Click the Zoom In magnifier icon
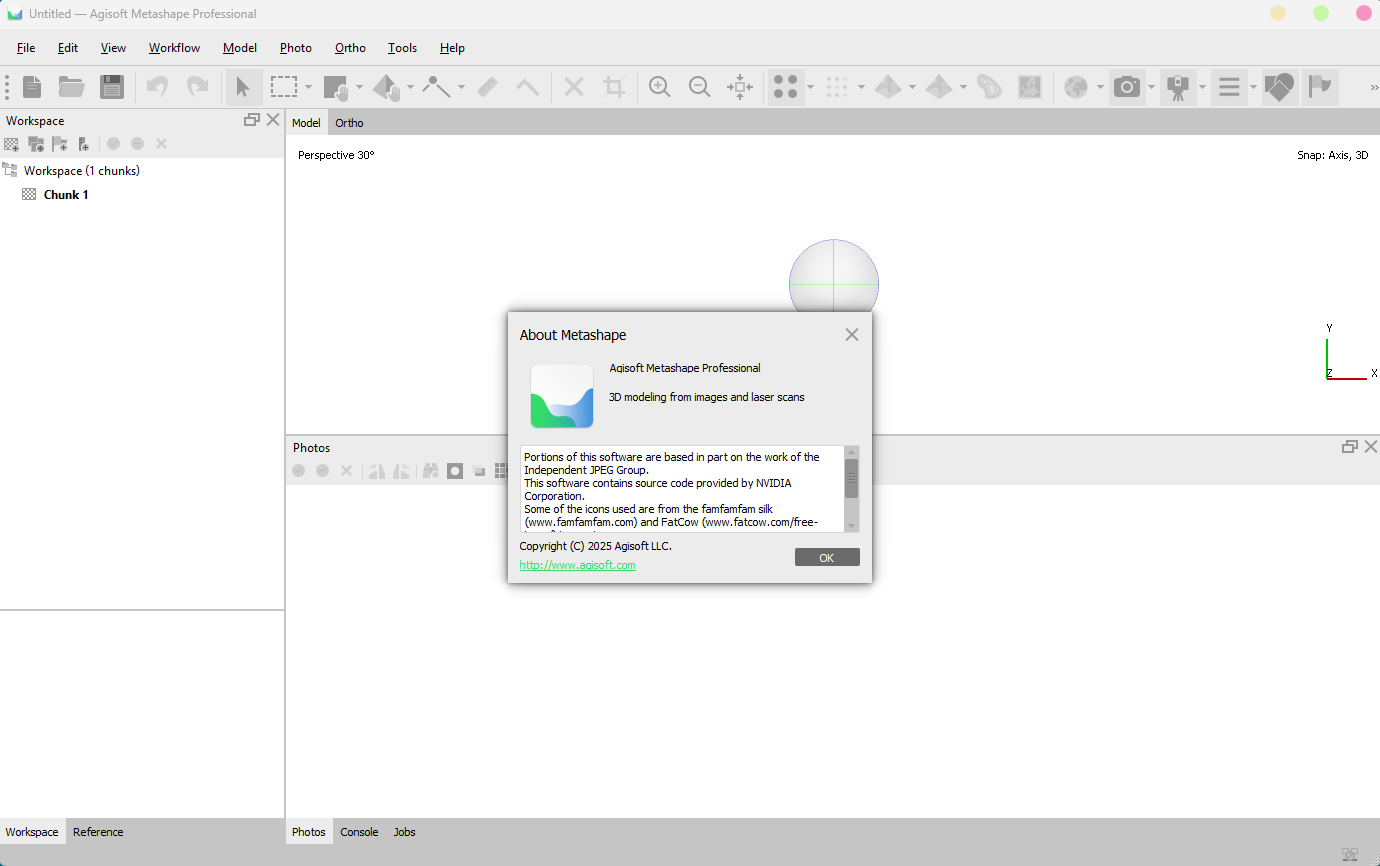The image size is (1380, 866). pyautogui.click(x=659, y=87)
